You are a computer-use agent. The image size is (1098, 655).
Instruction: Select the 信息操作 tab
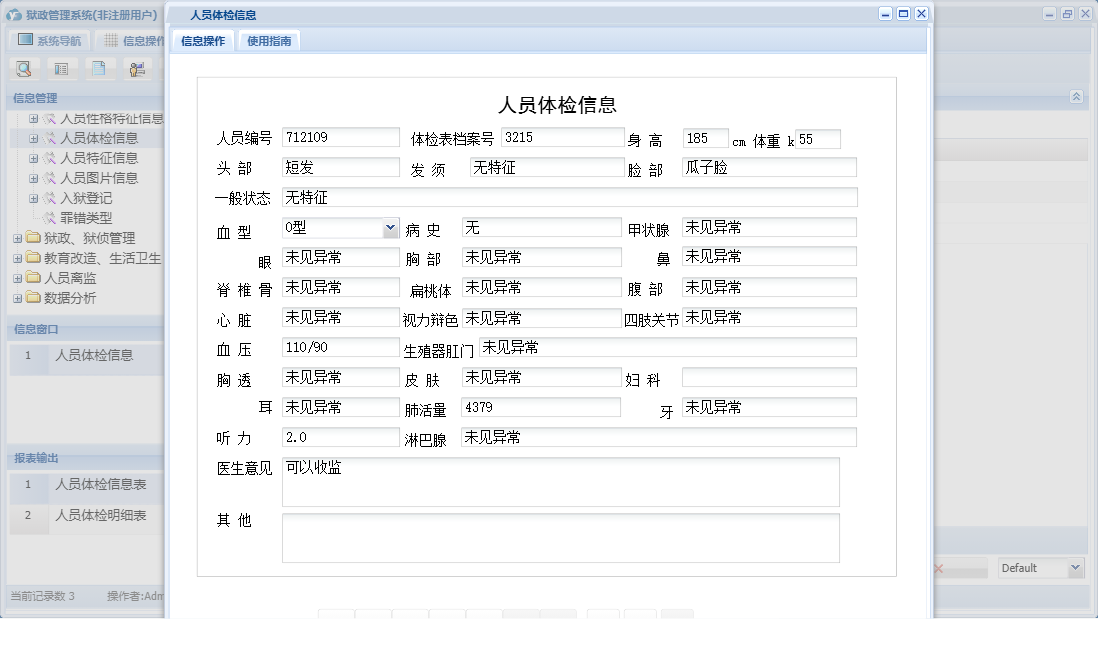[203, 41]
